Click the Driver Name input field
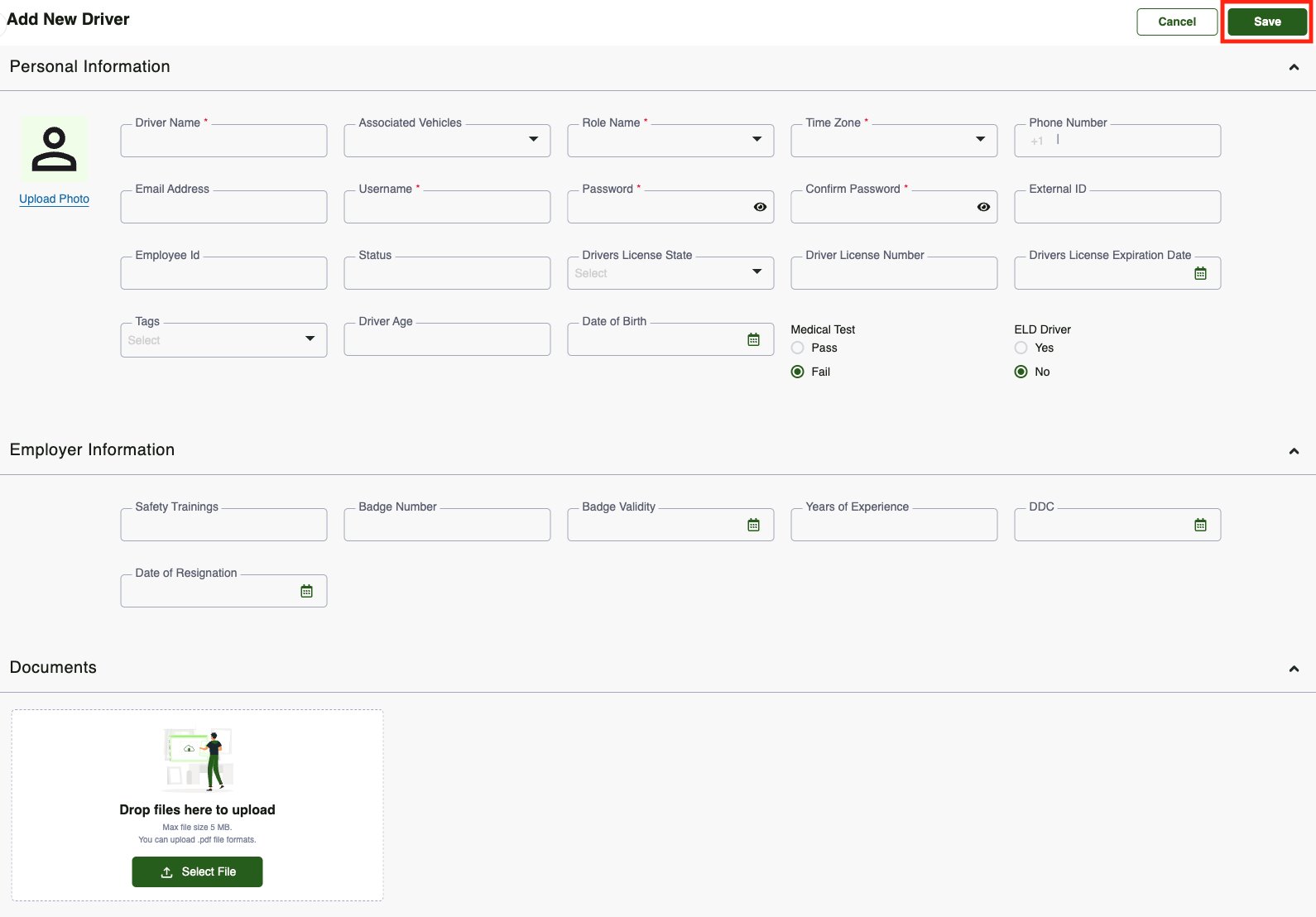The width and height of the screenshot is (1316, 917). click(x=223, y=141)
